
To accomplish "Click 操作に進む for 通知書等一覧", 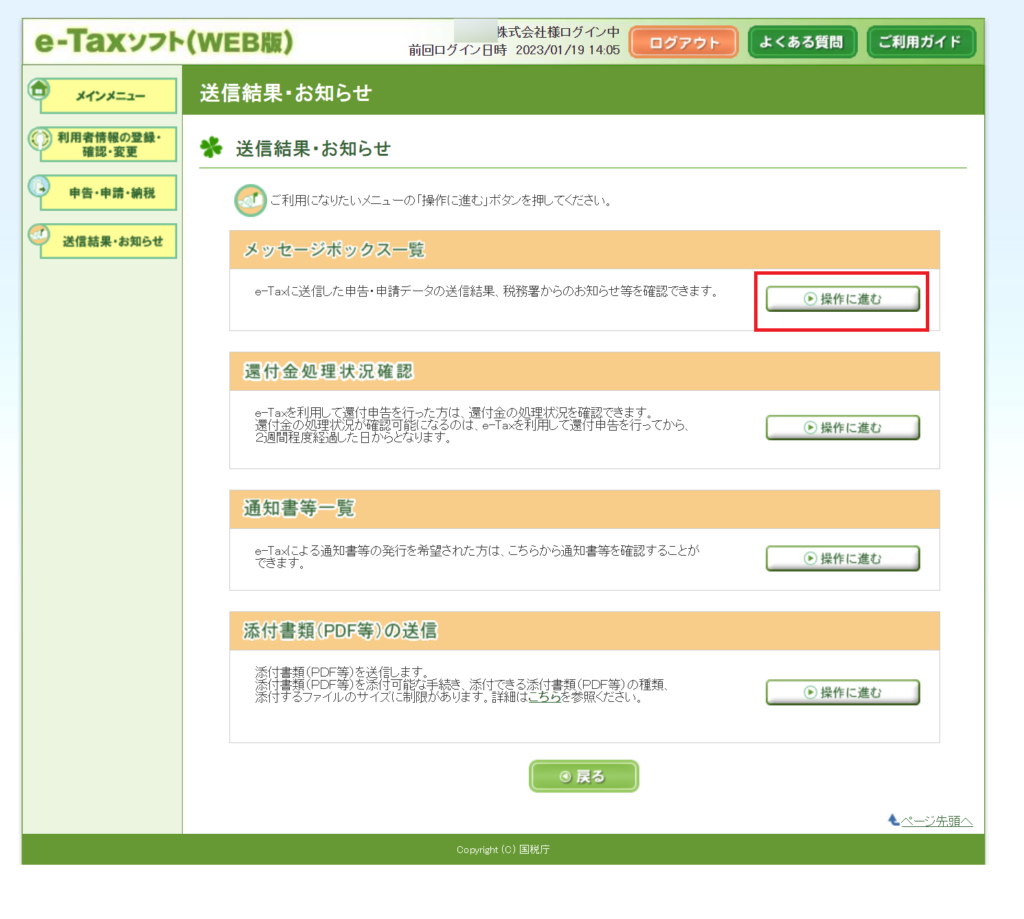I will click(842, 558).
